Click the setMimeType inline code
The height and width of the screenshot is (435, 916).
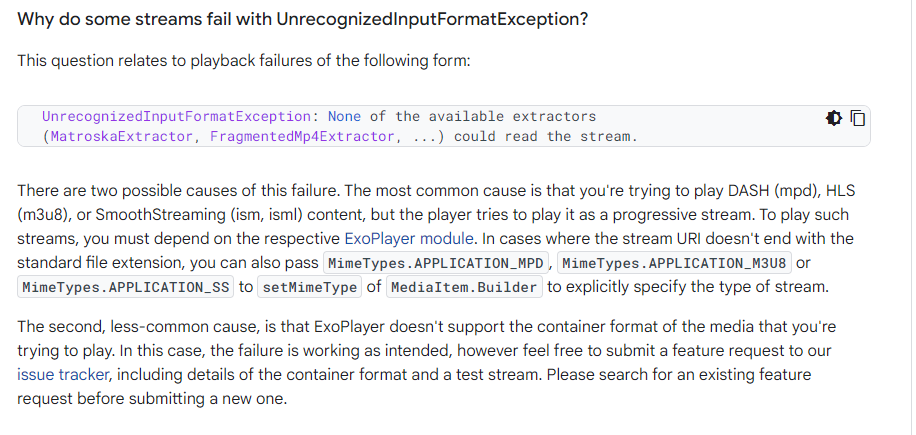pyautogui.click(x=307, y=288)
